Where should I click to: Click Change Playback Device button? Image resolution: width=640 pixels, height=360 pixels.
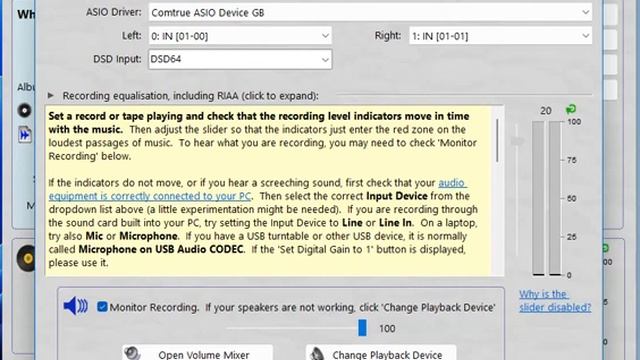[x=381, y=353]
